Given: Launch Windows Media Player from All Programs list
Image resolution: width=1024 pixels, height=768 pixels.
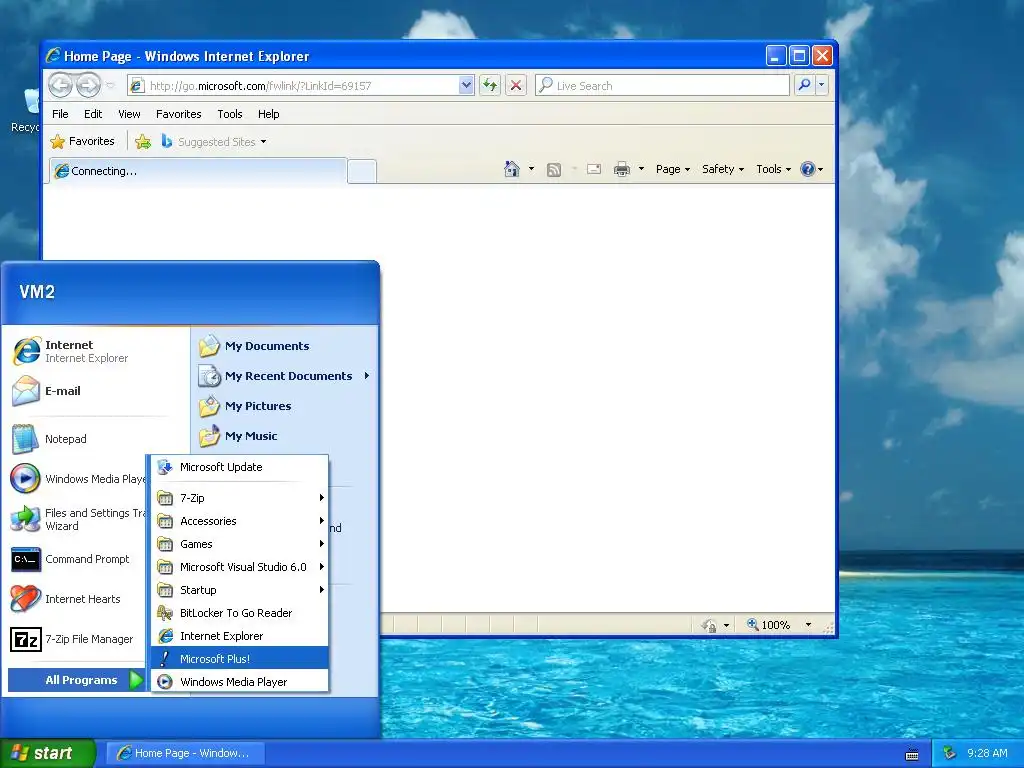Looking at the screenshot, I should [240, 681].
